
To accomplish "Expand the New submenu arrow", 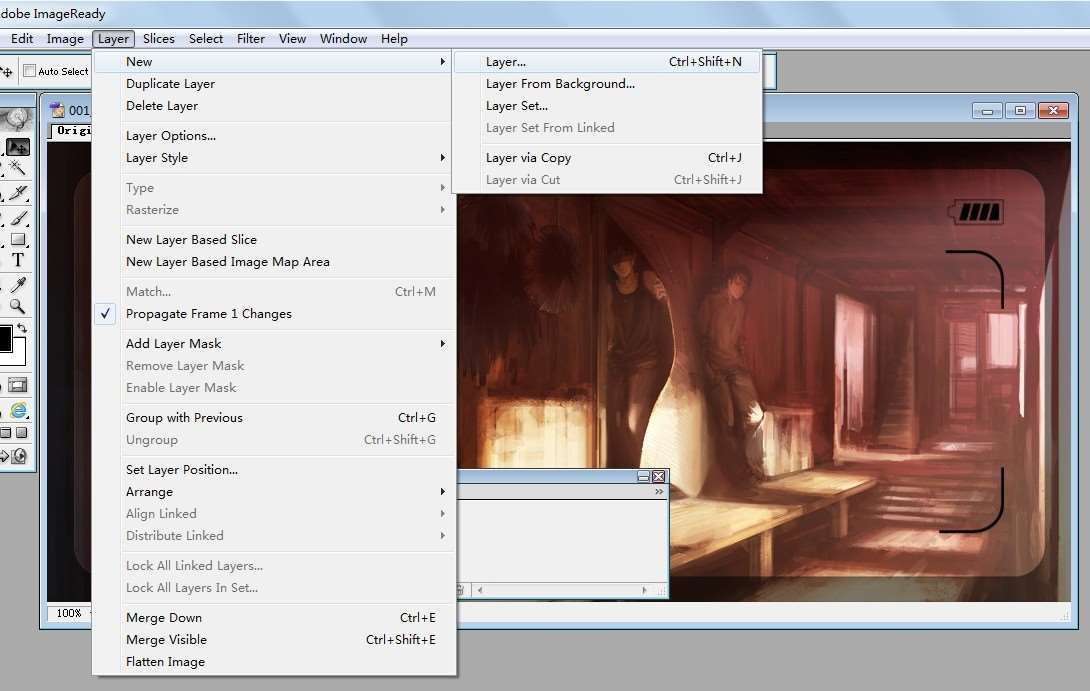I will [443, 62].
